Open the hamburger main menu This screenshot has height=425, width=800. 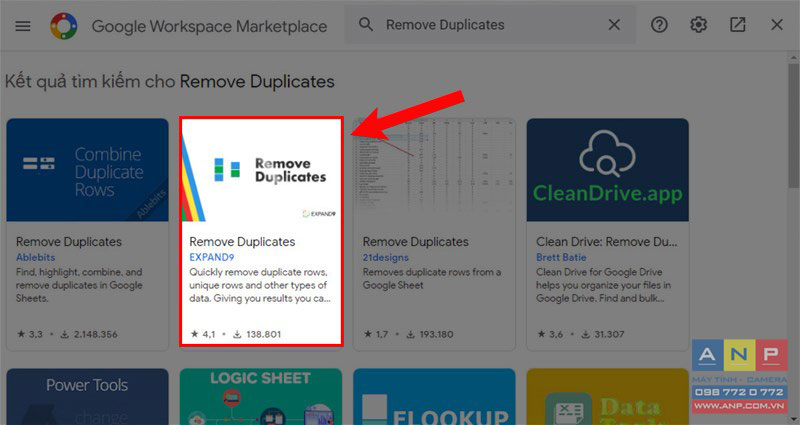(x=23, y=26)
